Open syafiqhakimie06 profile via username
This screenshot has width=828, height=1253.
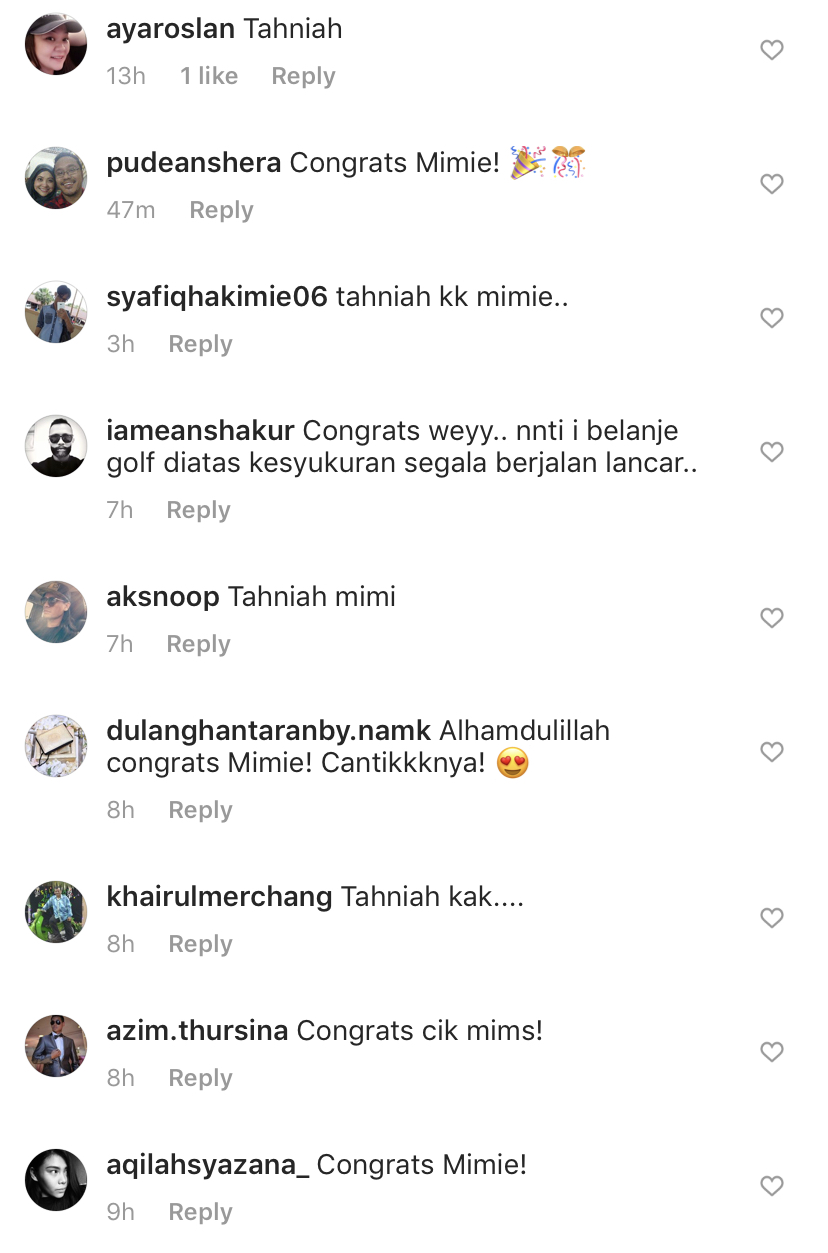[x=217, y=297]
